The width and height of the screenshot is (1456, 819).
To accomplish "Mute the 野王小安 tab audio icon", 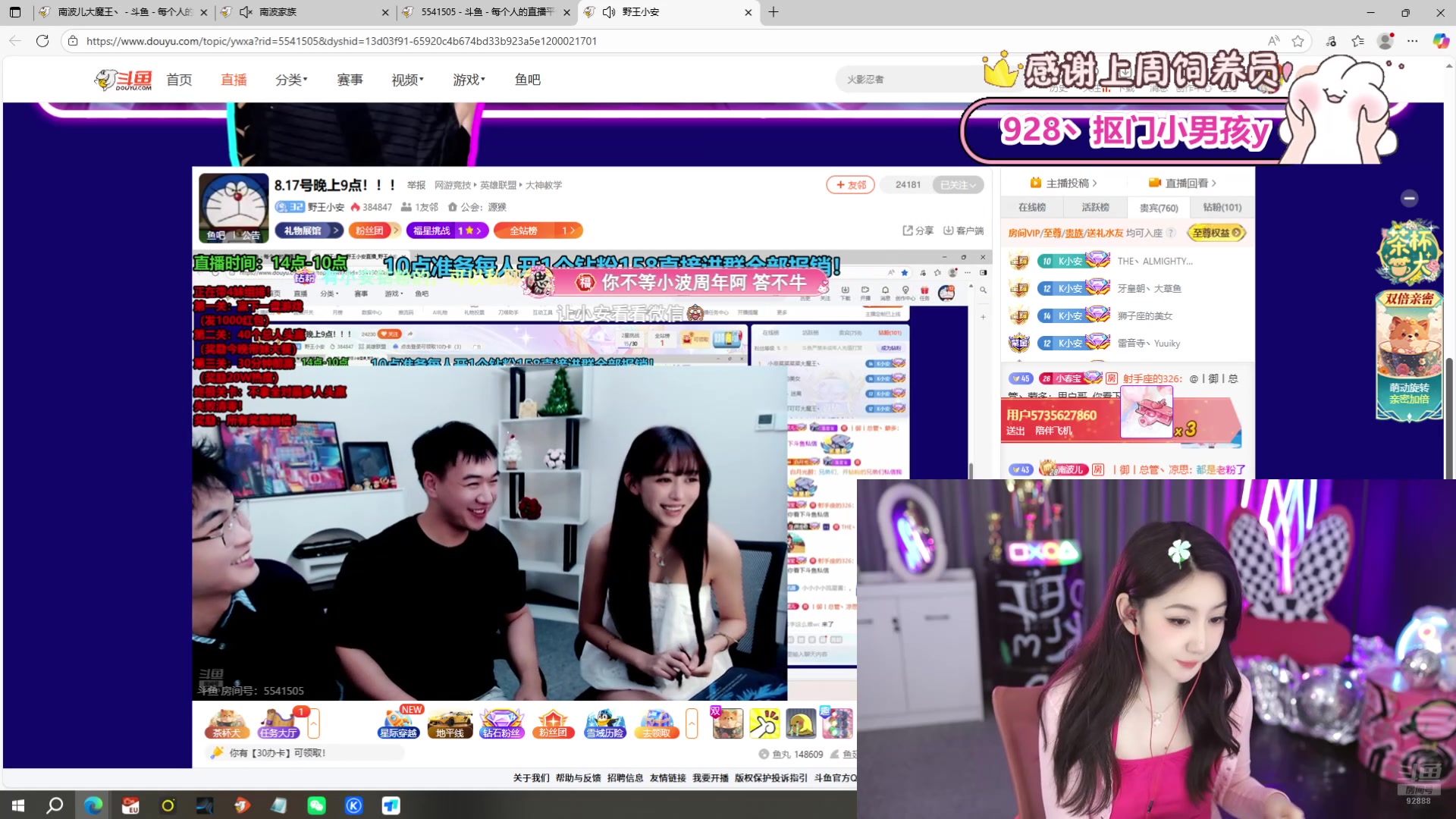I will click(x=609, y=12).
